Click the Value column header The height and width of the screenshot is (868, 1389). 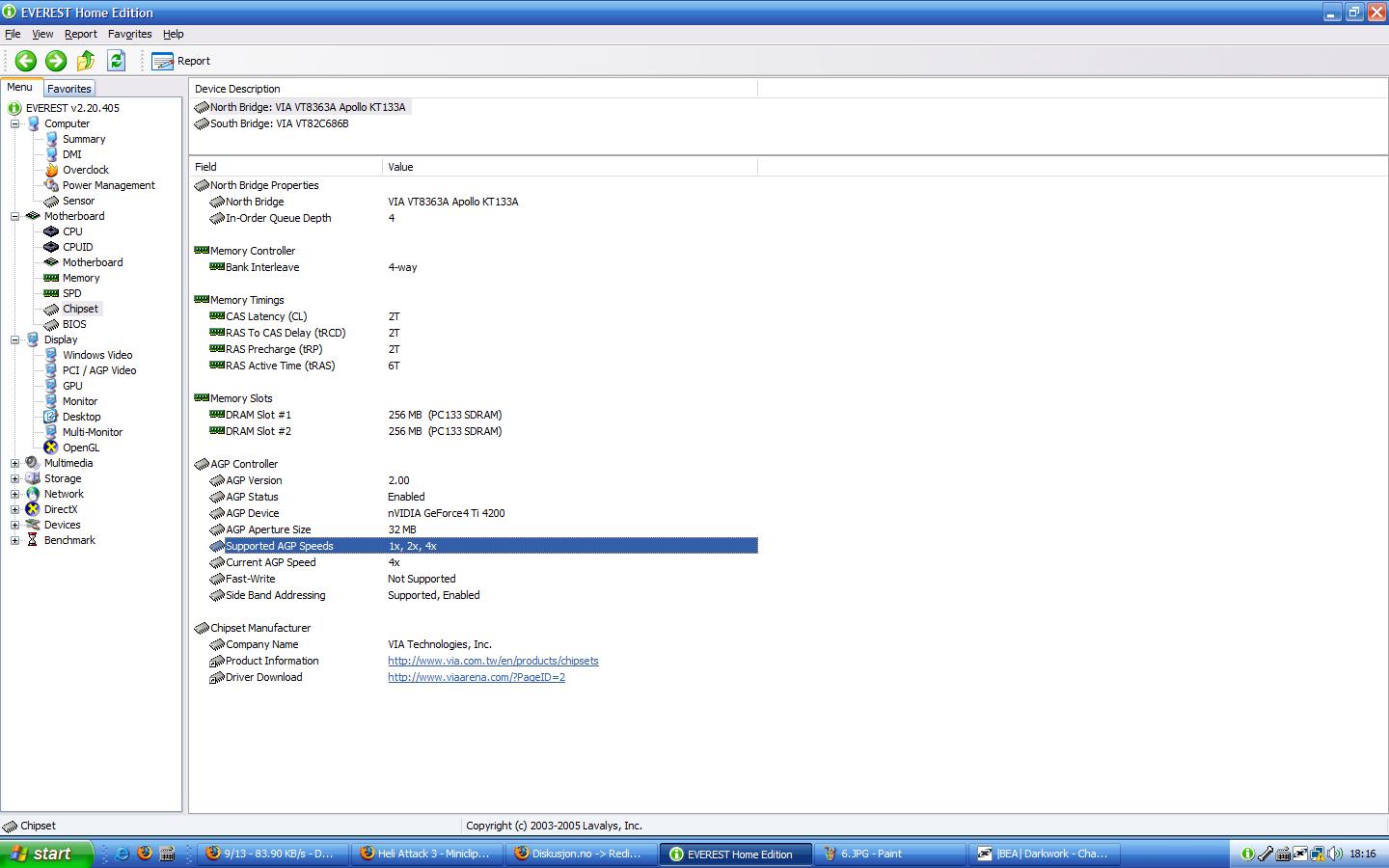coord(569,167)
